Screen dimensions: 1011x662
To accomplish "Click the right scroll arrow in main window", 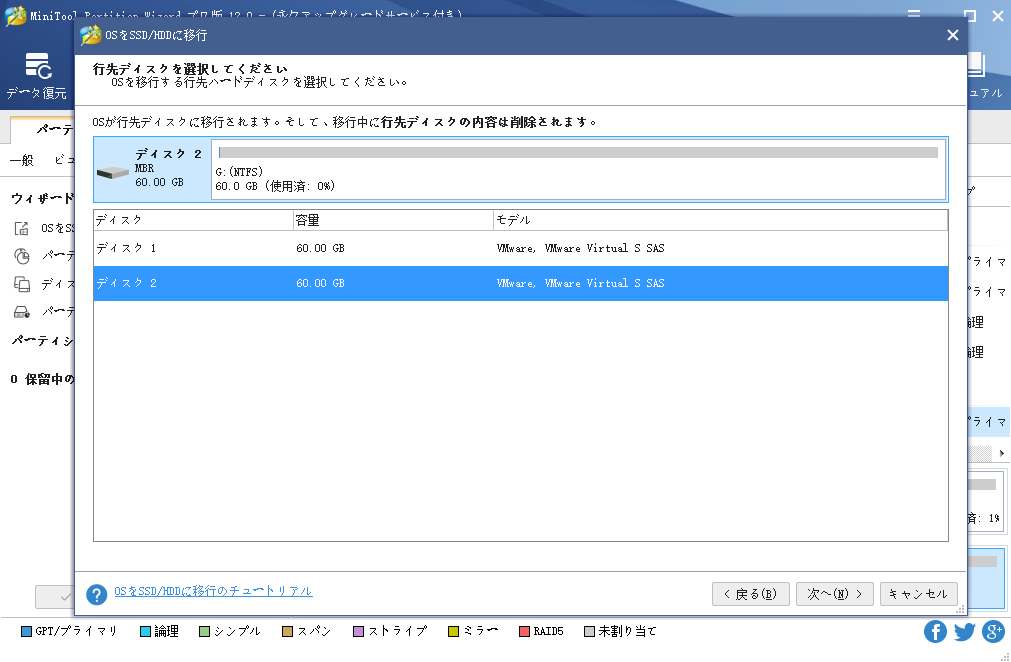I will click(1002, 453).
